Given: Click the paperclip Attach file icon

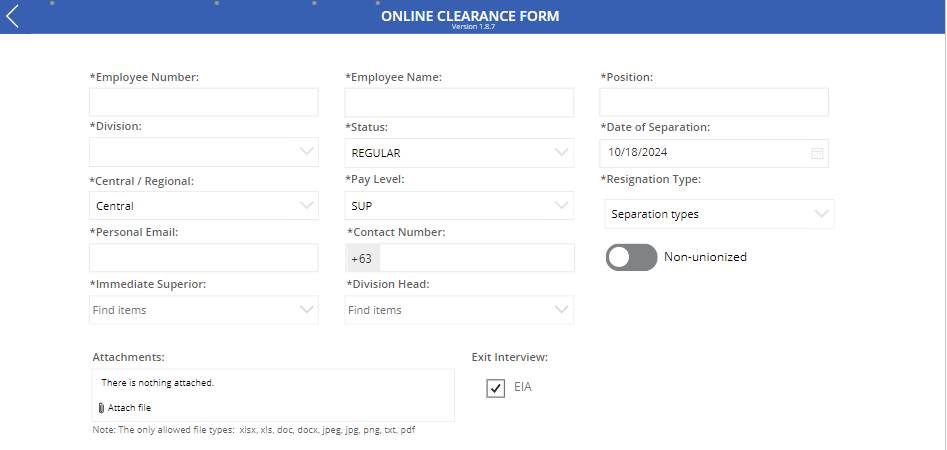Looking at the screenshot, I should (101, 408).
